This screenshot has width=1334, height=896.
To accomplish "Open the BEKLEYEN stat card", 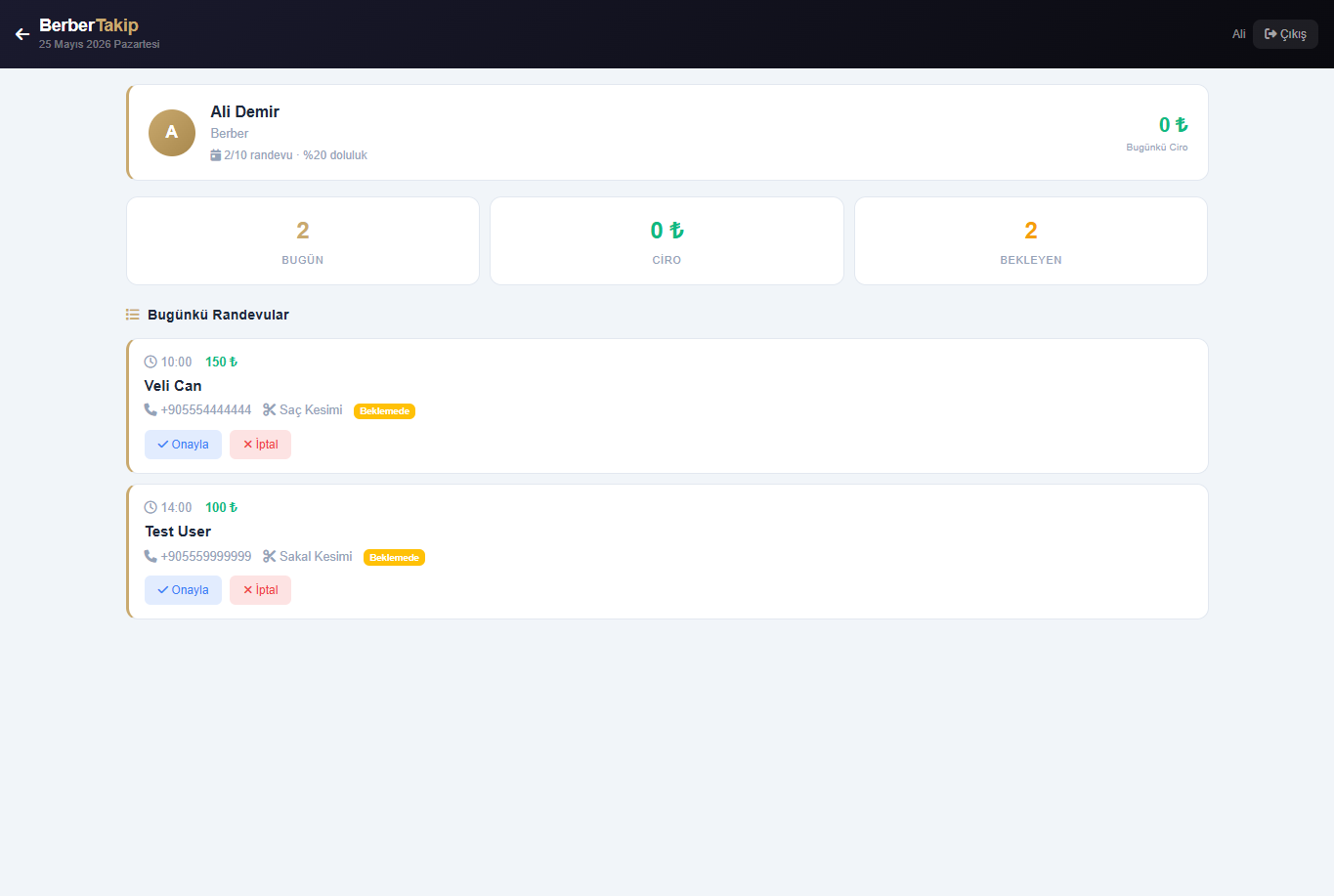I will (x=1031, y=240).
